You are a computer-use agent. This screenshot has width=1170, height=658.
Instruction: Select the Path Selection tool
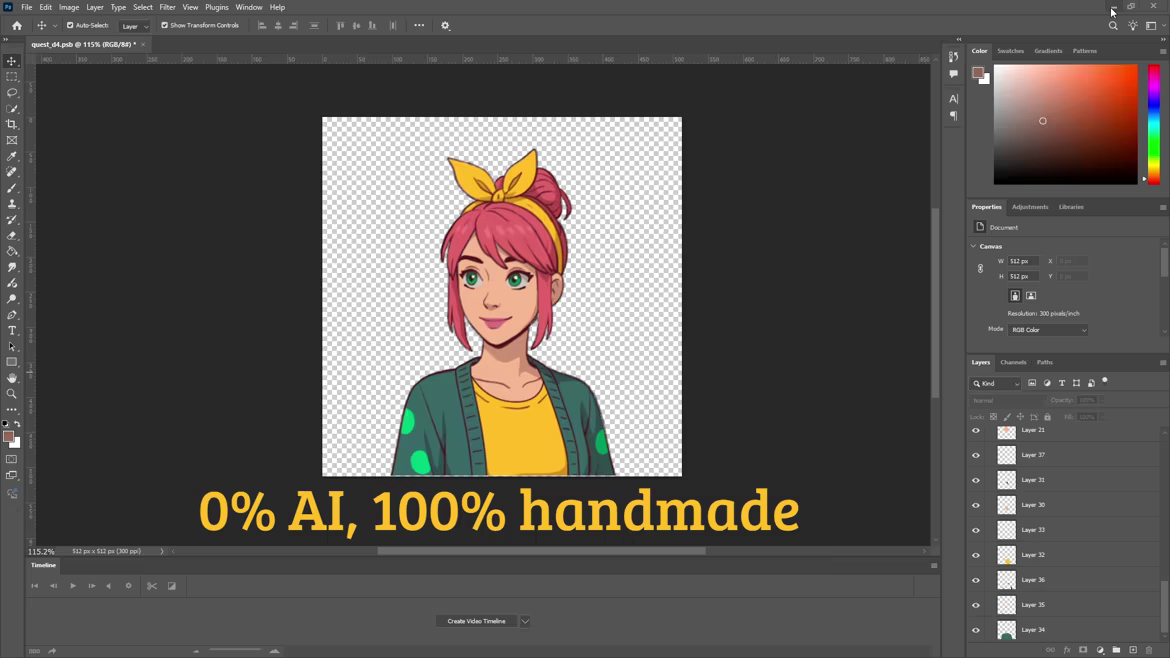(x=12, y=347)
